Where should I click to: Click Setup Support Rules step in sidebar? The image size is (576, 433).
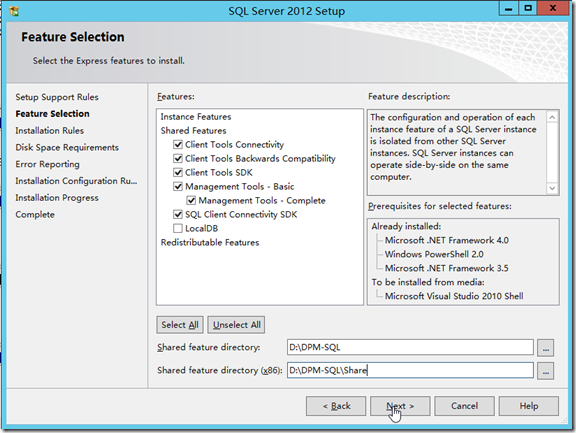click(x=57, y=97)
